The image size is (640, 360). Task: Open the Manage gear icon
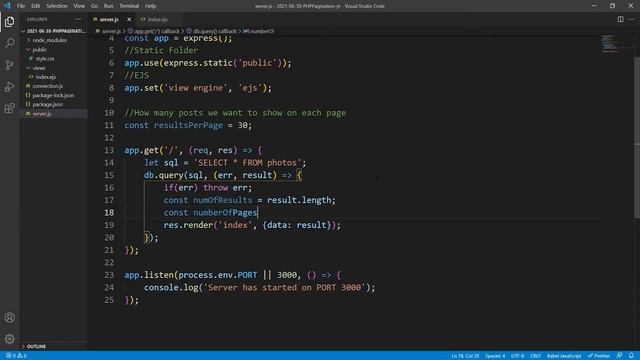(x=9, y=338)
